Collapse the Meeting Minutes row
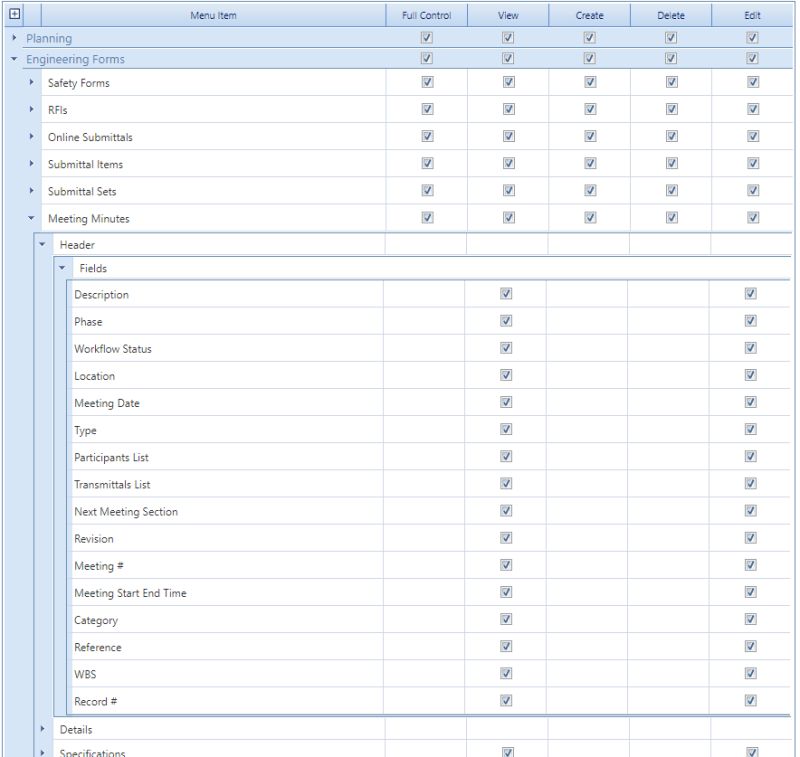This screenshot has height=757, width=800. click(32, 218)
